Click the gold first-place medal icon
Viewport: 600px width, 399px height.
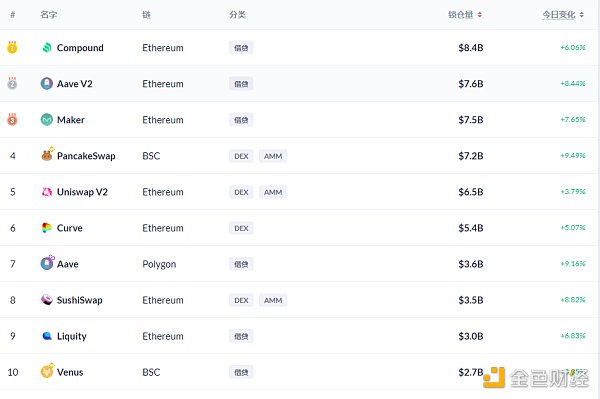tap(12, 47)
